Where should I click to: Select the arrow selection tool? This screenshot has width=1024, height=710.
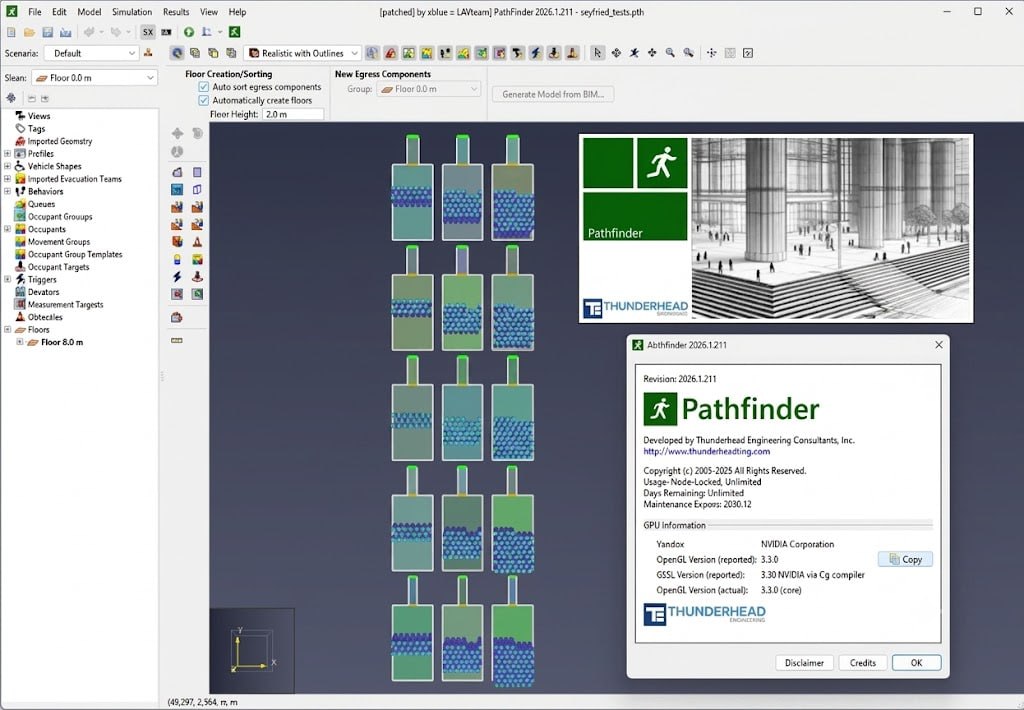pos(597,53)
